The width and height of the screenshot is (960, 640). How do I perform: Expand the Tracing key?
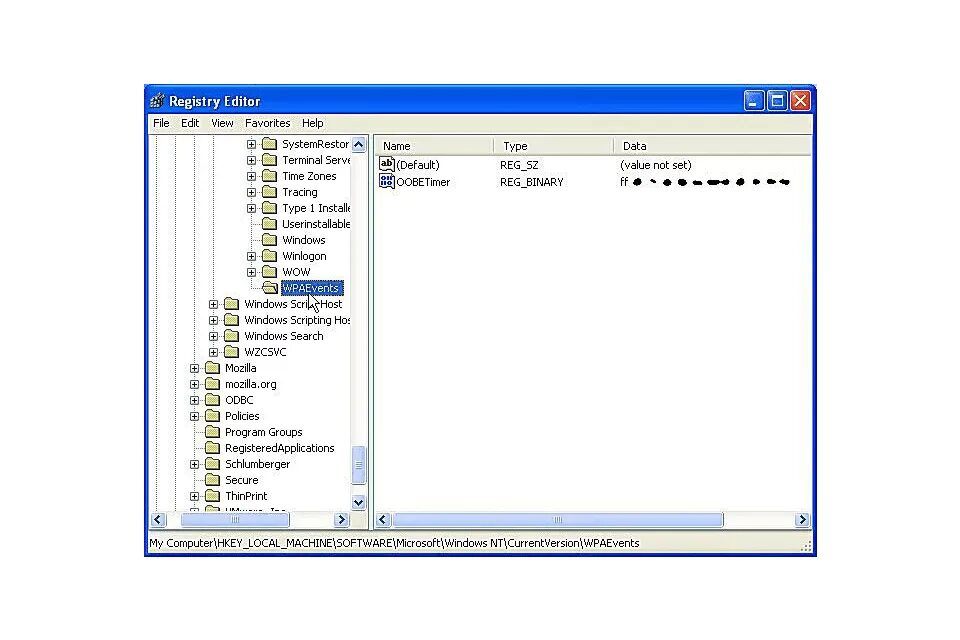pyautogui.click(x=251, y=192)
